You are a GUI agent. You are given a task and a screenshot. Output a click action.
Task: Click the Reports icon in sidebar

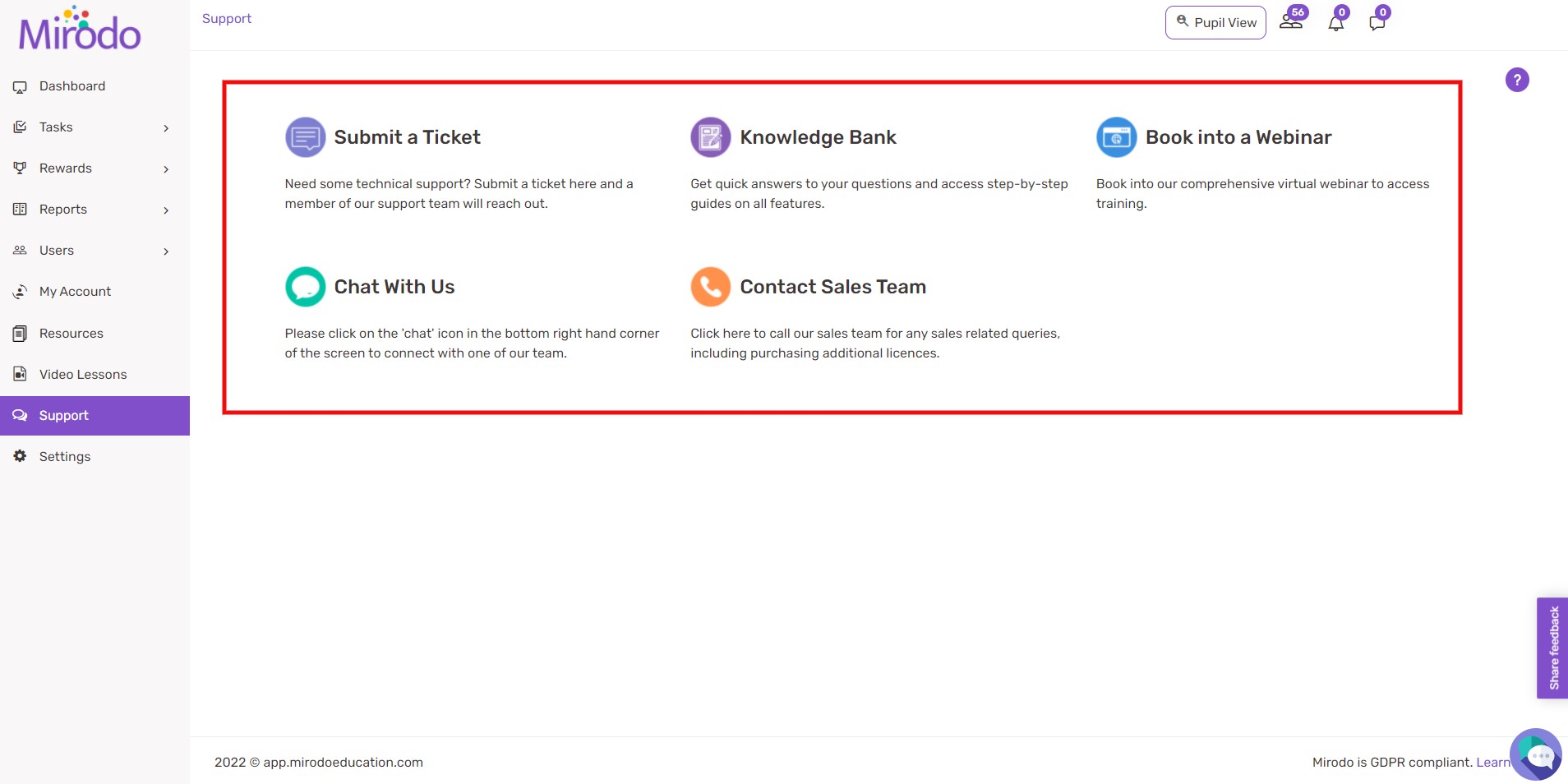coord(20,210)
